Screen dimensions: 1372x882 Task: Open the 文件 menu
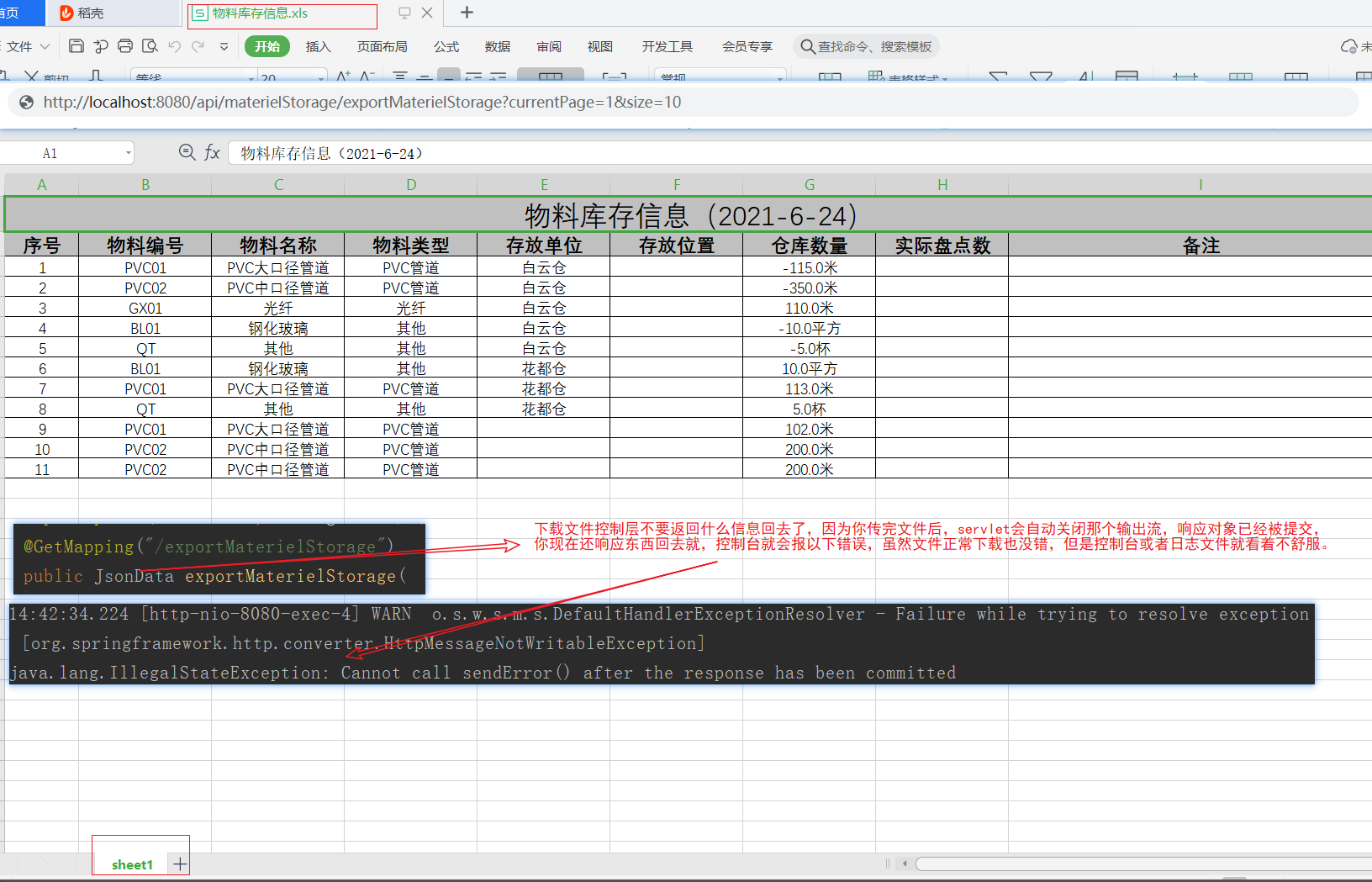click(x=19, y=47)
